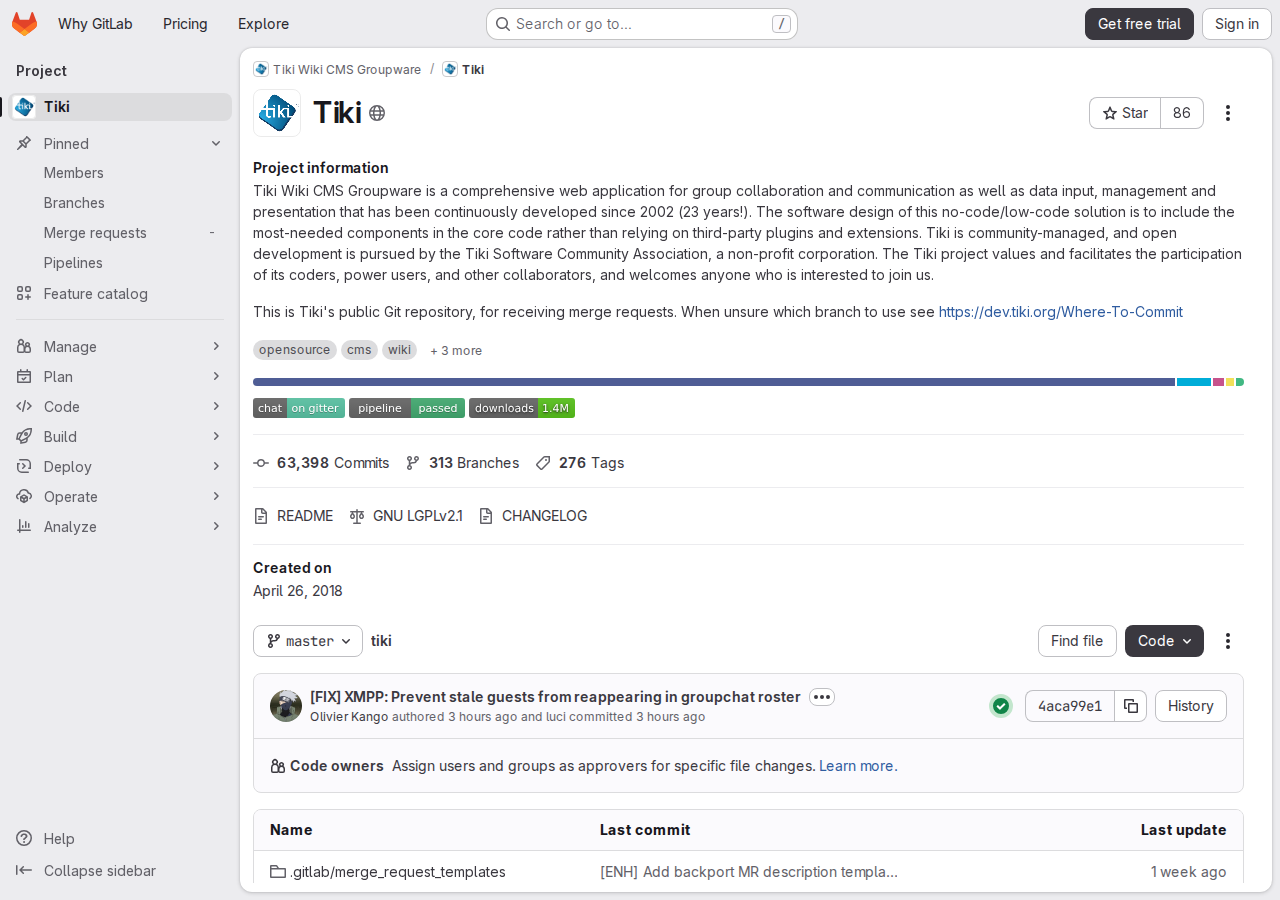Open Pipelines in the sidebar
This screenshot has height=900, width=1280.
pyautogui.click(x=120, y=263)
